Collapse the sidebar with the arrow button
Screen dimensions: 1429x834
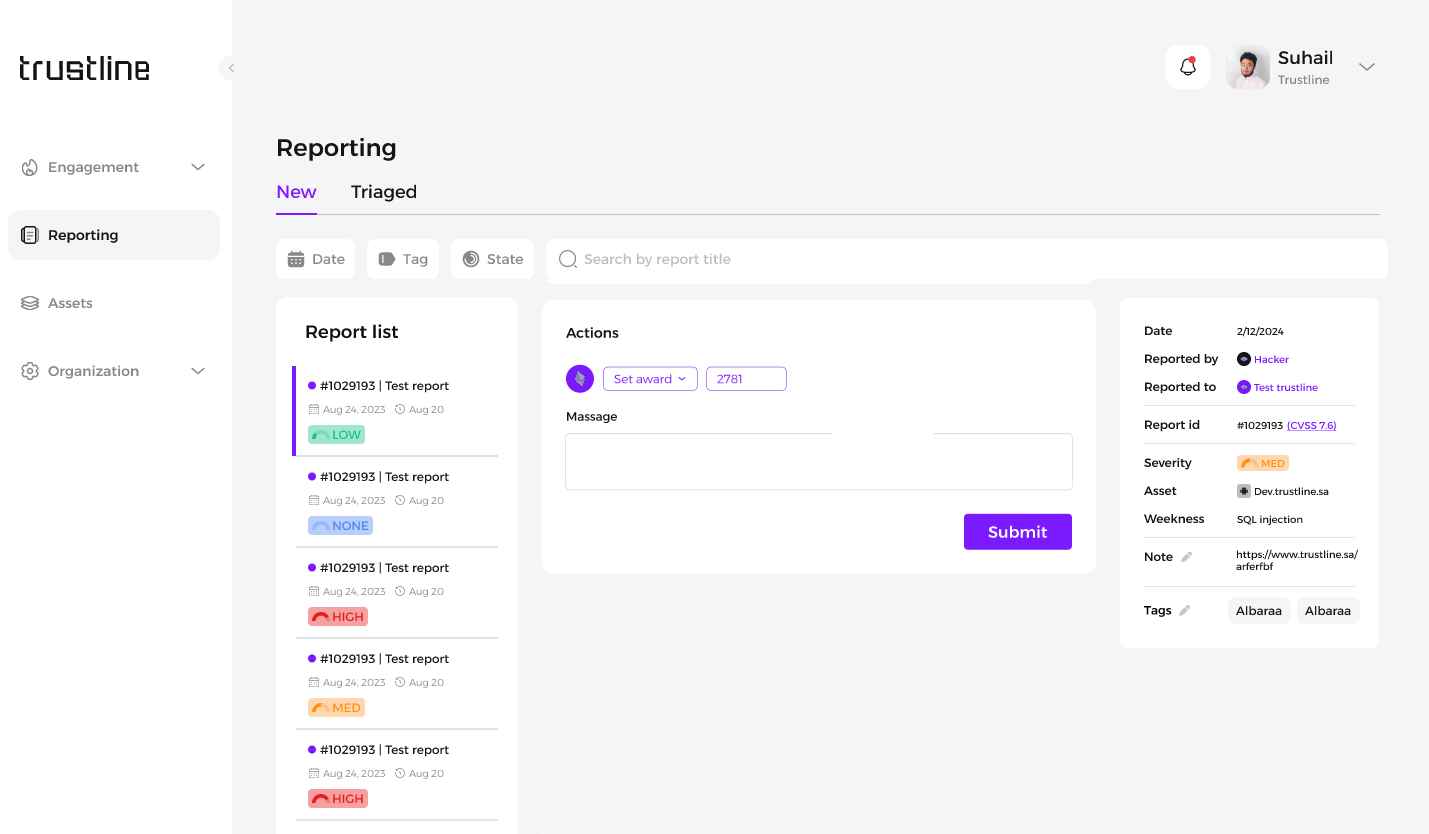pos(231,68)
